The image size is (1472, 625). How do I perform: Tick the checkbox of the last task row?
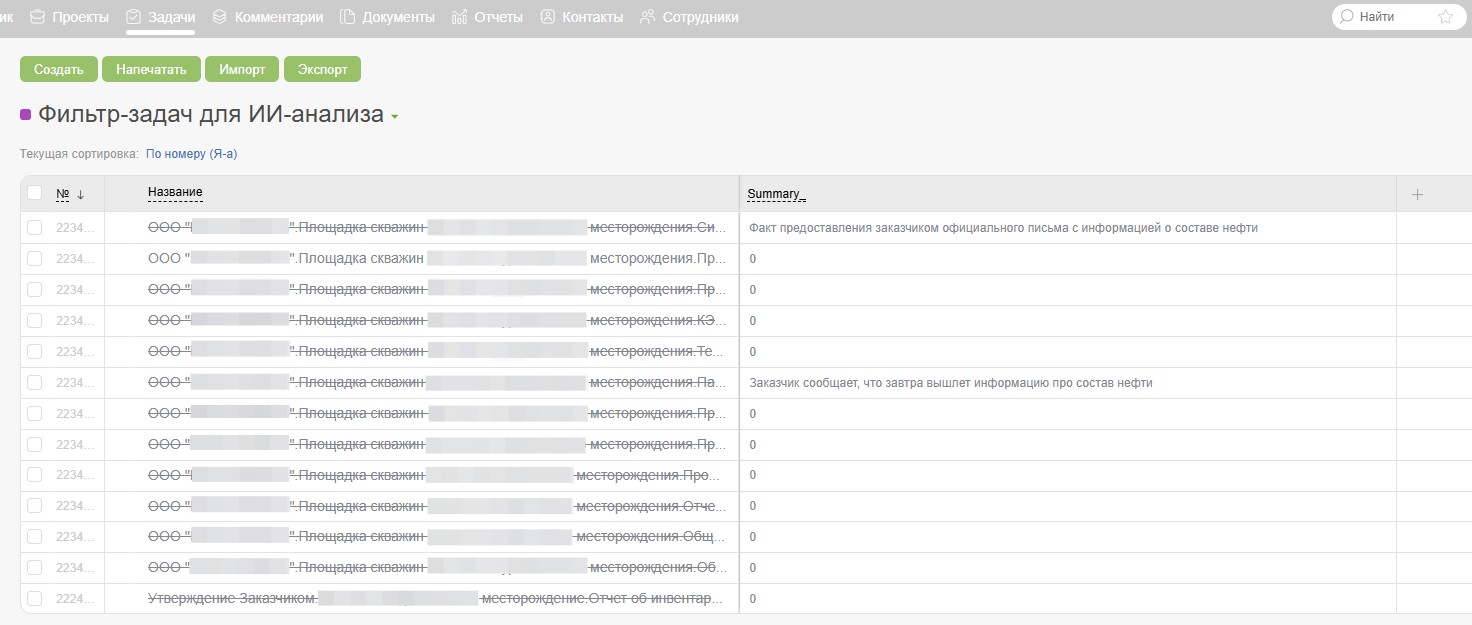pos(35,599)
